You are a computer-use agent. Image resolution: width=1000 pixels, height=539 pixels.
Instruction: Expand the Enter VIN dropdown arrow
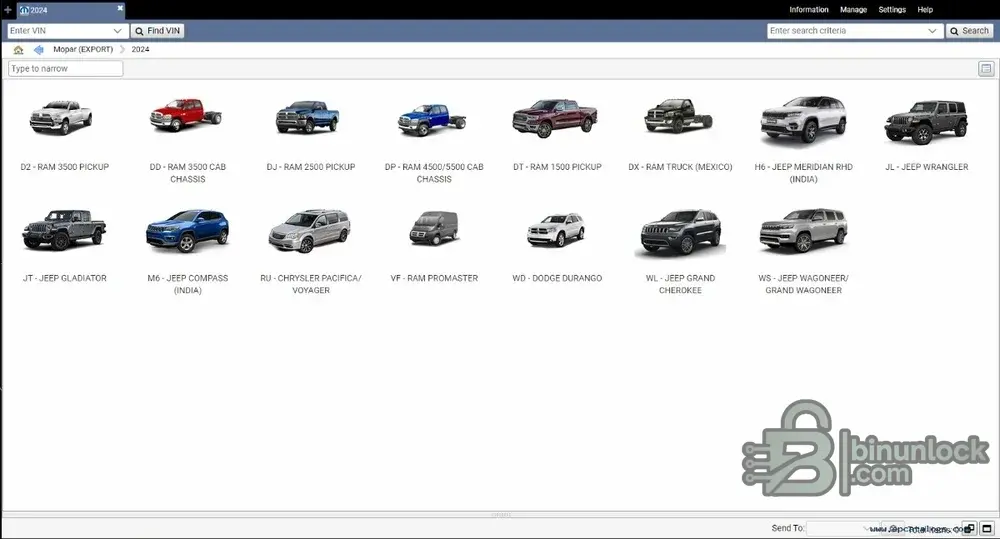(117, 31)
